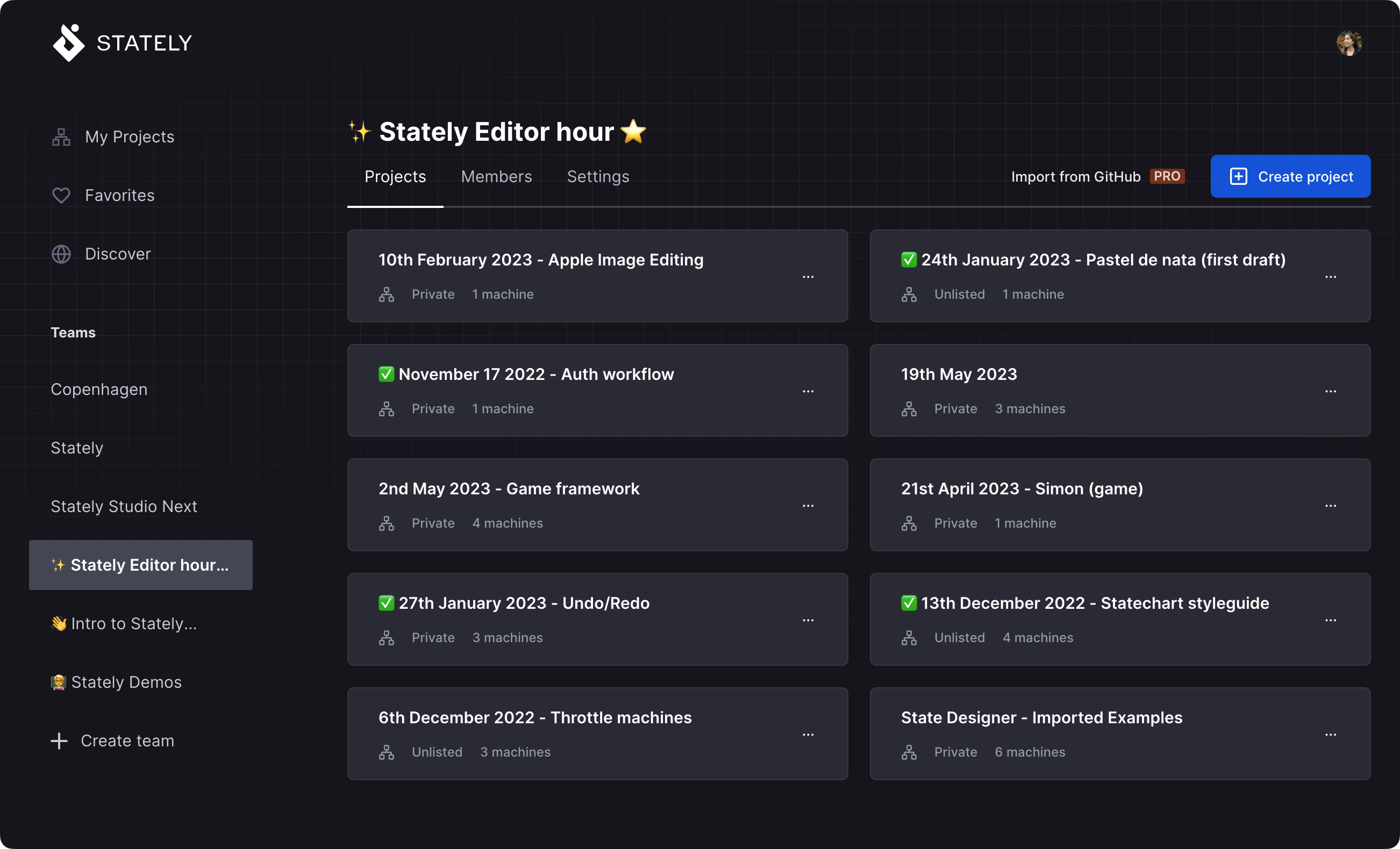Open the menu for State Designer - Imported Examples
The width and height of the screenshot is (1400, 849).
pyautogui.click(x=1332, y=735)
